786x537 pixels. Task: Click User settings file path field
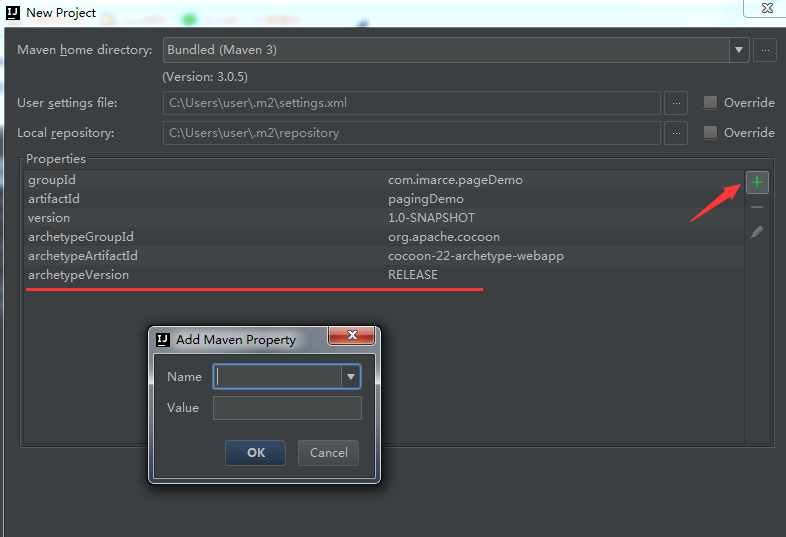[412, 103]
